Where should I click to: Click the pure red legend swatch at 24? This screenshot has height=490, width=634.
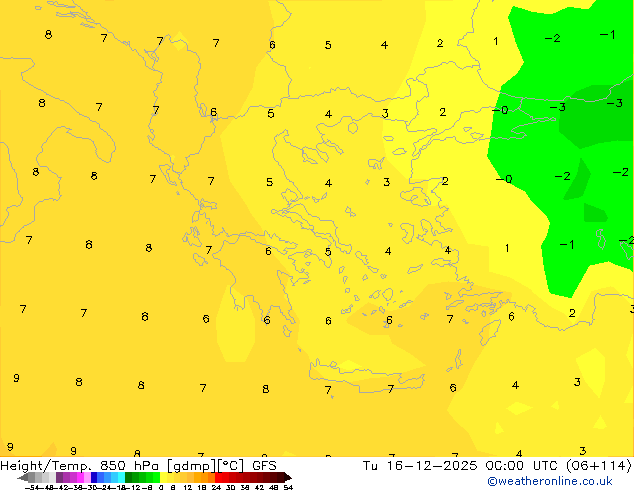[x=218, y=477]
